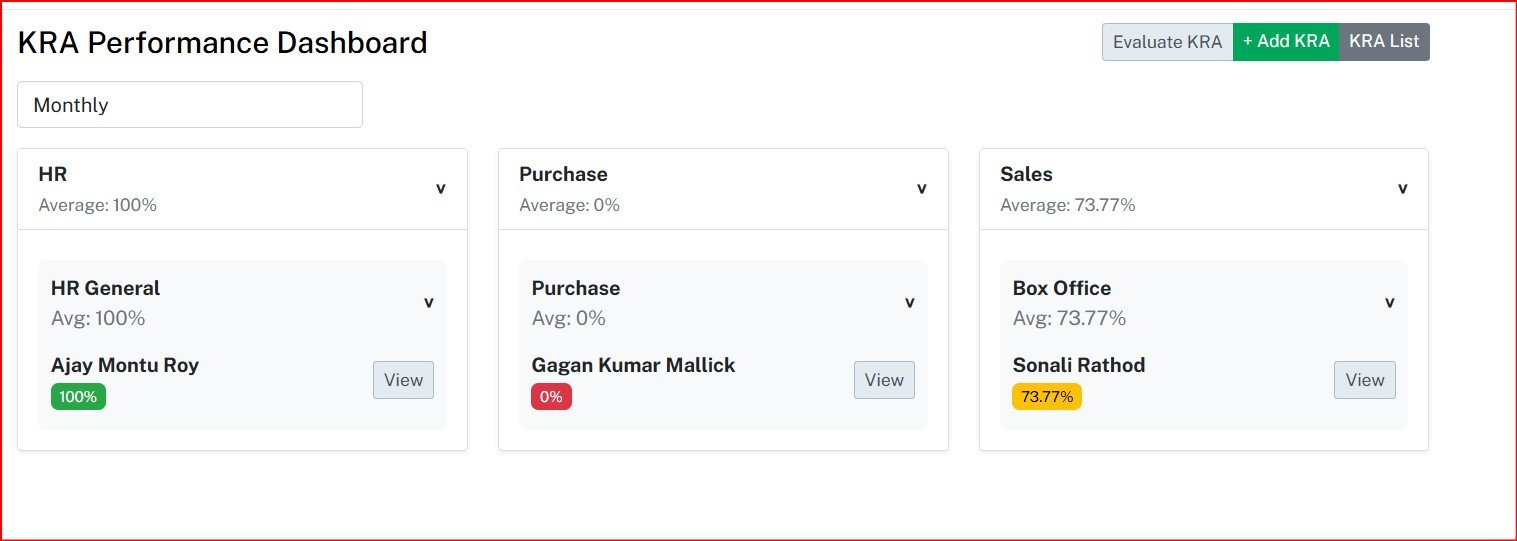1517x541 pixels.
Task: Click the yellow 73.77% score badge
Action: pos(1047,397)
